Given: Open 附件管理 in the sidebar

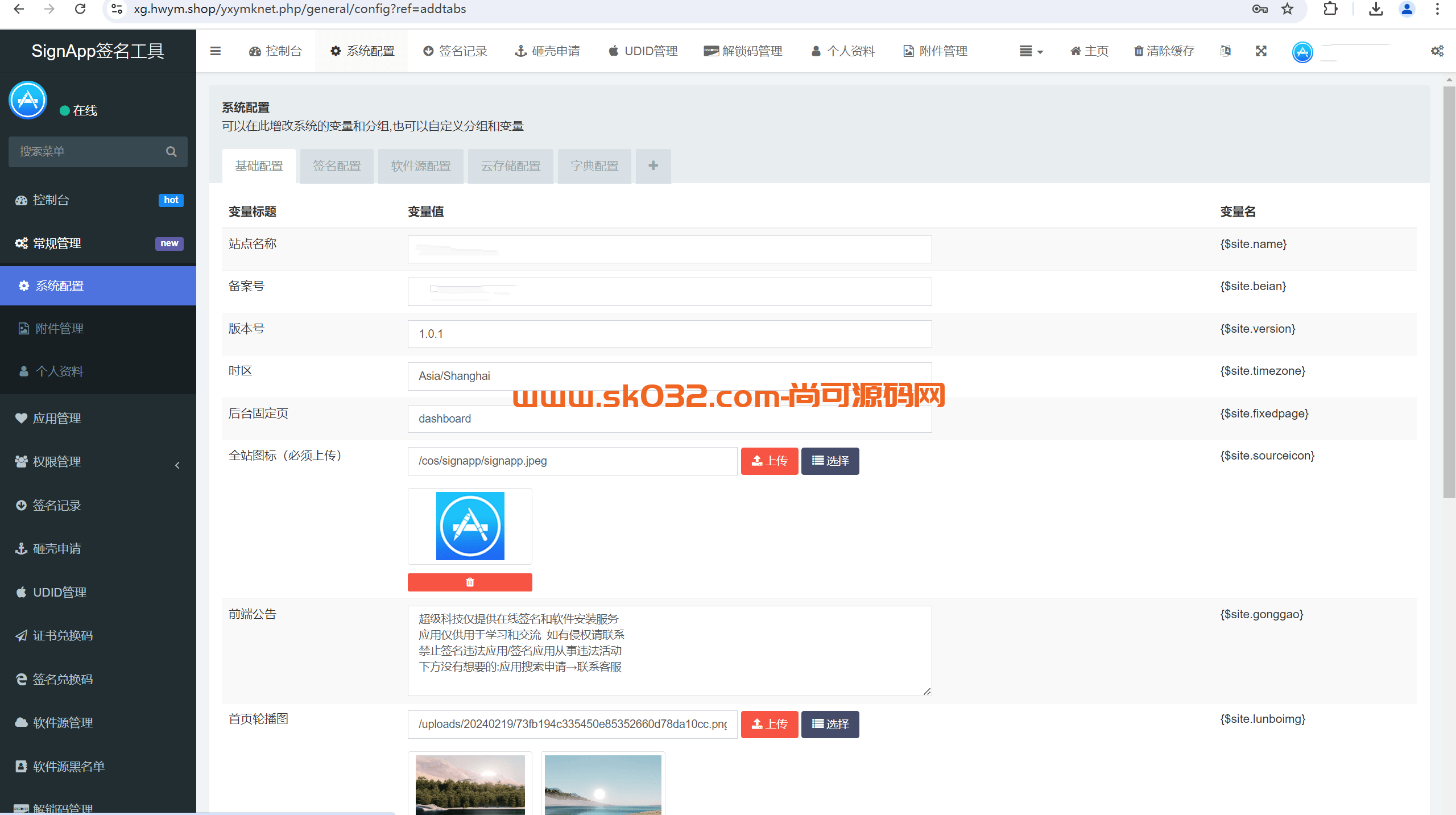Looking at the screenshot, I should pos(98,328).
